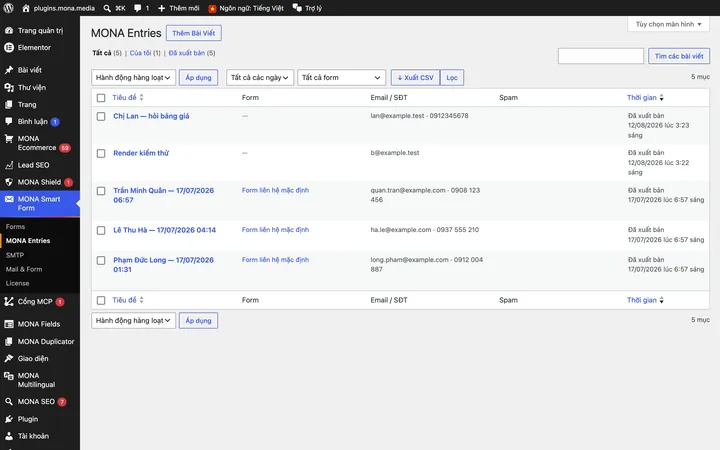
Task: Tick the select-all checkbox in table header
Action: tap(101, 98)
